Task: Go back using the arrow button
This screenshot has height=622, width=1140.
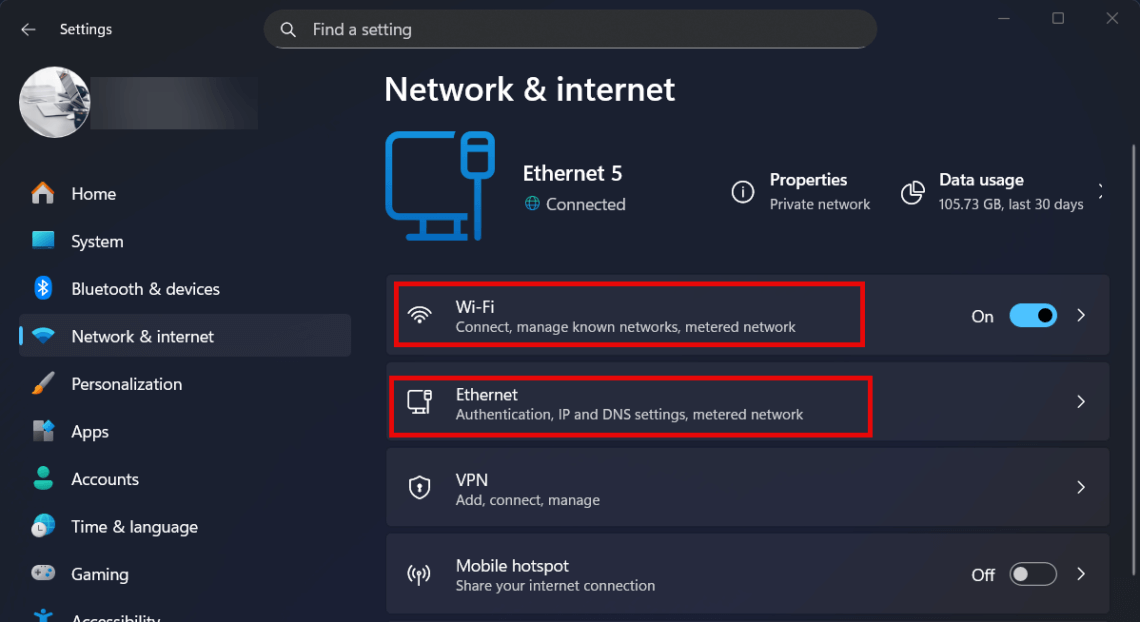Action: pyautogui.click(x=27, y=29)
